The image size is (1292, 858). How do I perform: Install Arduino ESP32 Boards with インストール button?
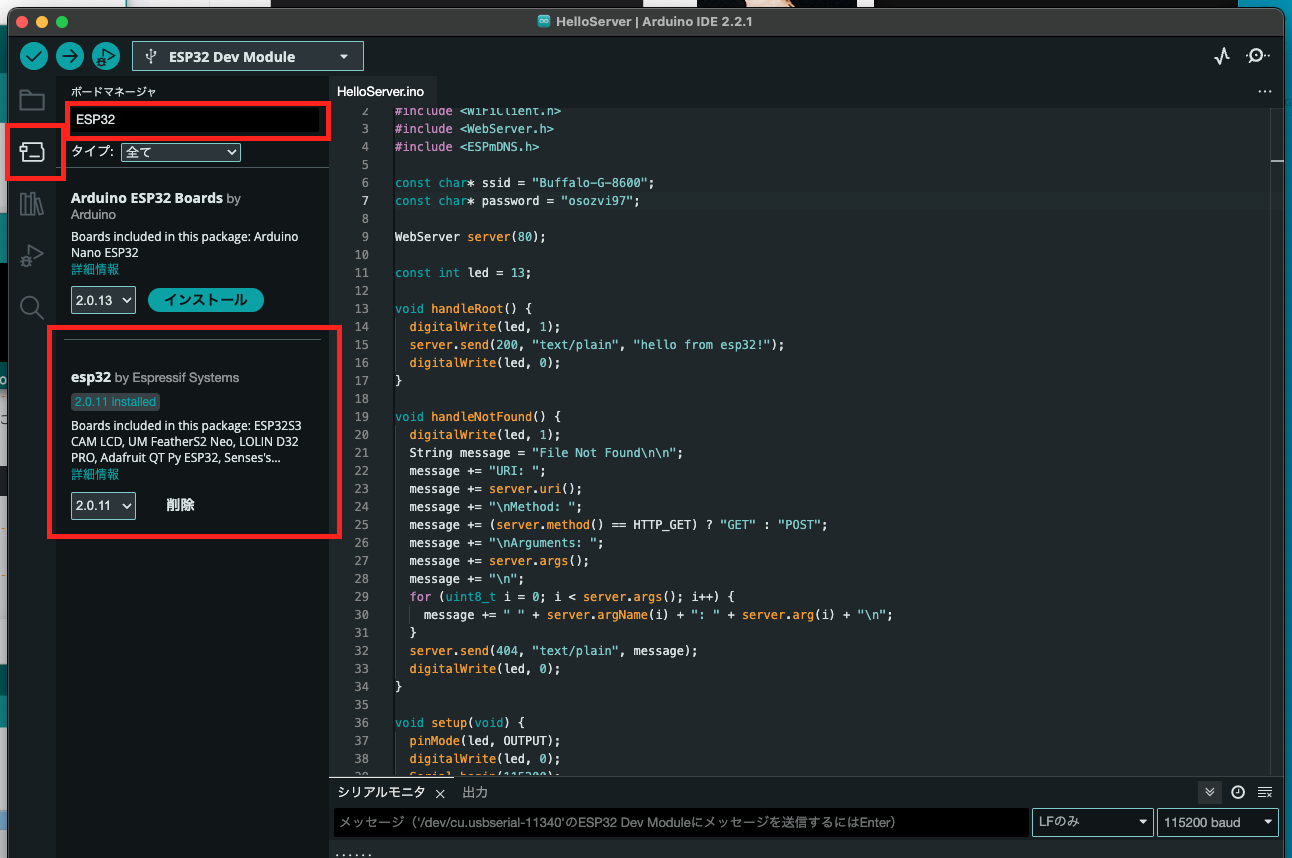tap(205, 299)
